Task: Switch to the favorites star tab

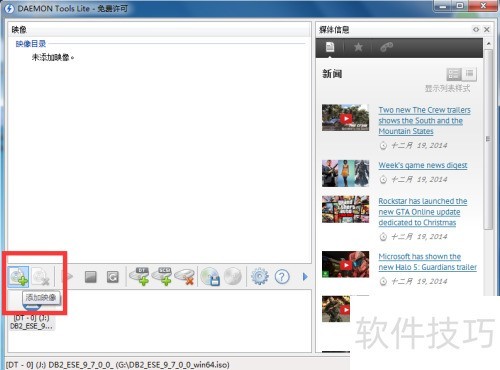Action: (x=358, y=47)
